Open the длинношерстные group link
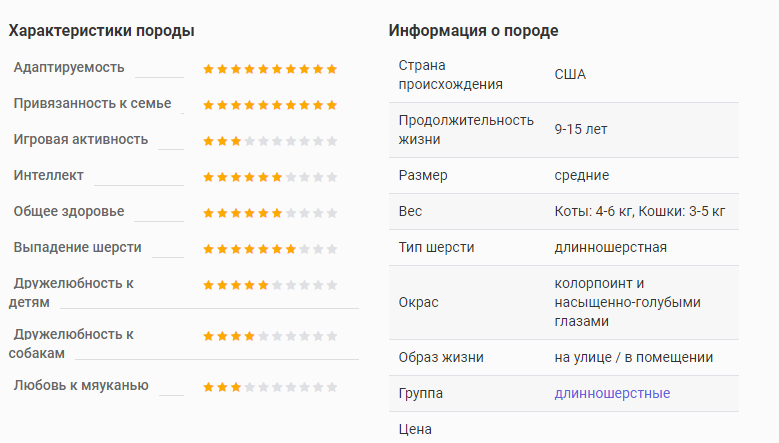Viewport: 779px width, 443px height. tap(612, 393)
